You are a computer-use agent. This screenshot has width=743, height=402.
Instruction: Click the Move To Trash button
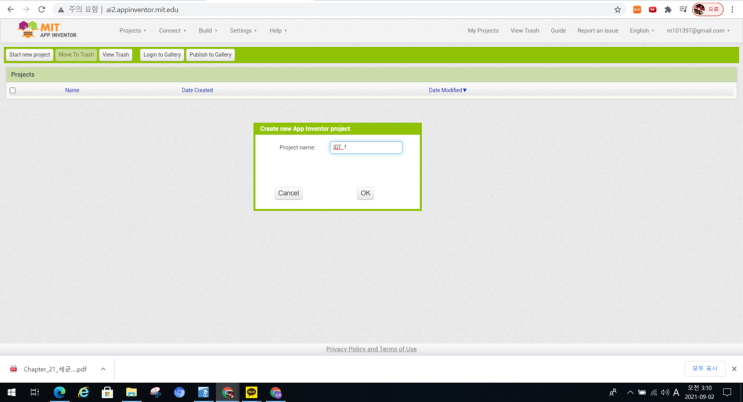point(76,55)
